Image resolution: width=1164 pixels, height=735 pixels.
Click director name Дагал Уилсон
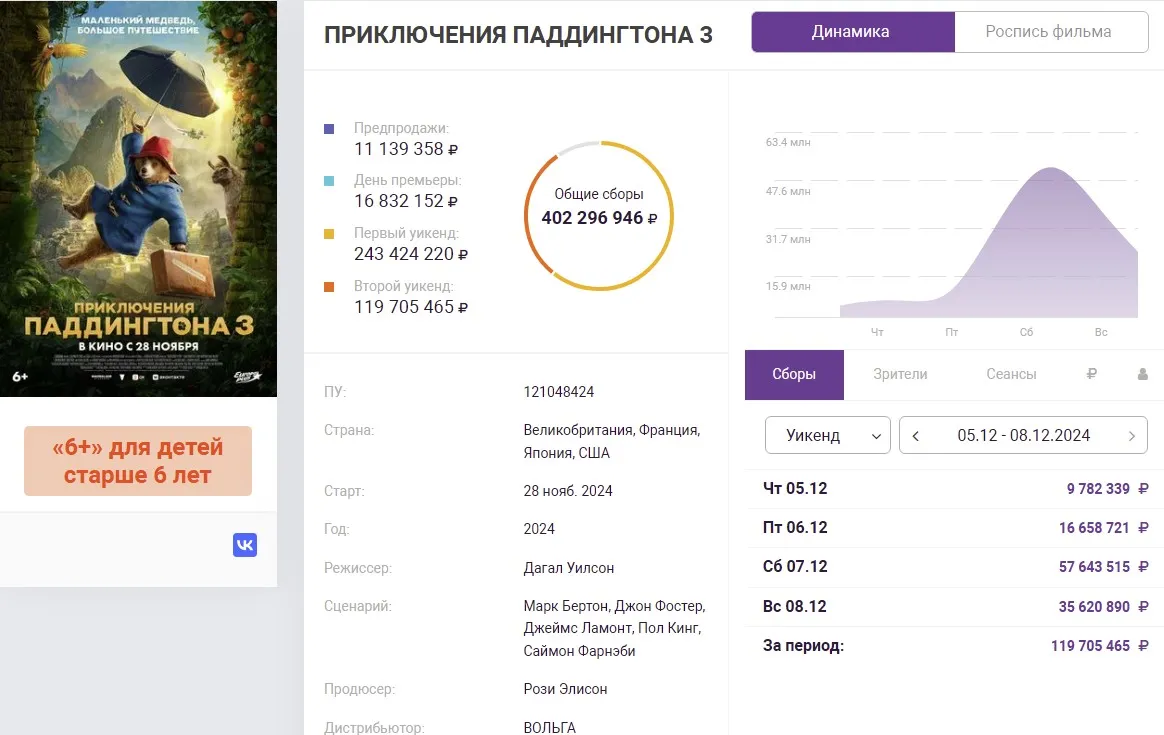569,568
